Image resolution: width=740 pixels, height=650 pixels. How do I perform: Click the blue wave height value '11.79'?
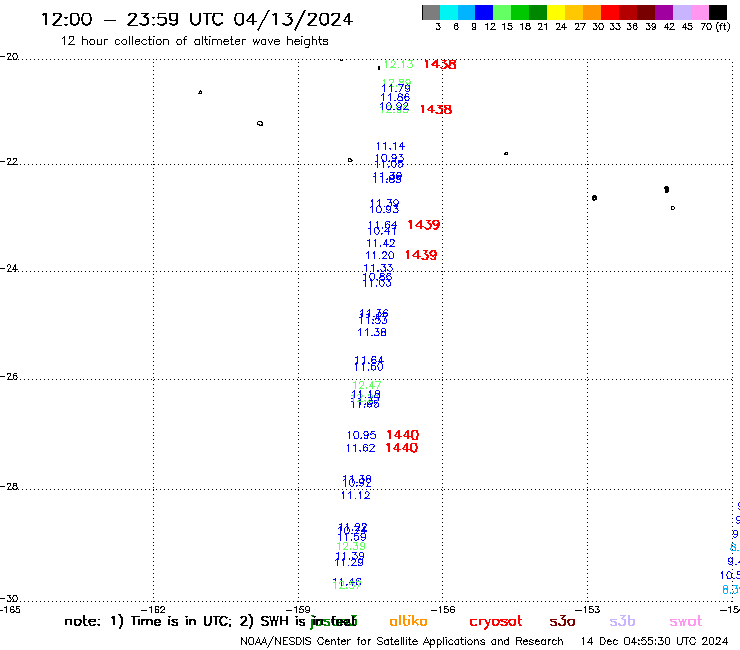point(395,89)
